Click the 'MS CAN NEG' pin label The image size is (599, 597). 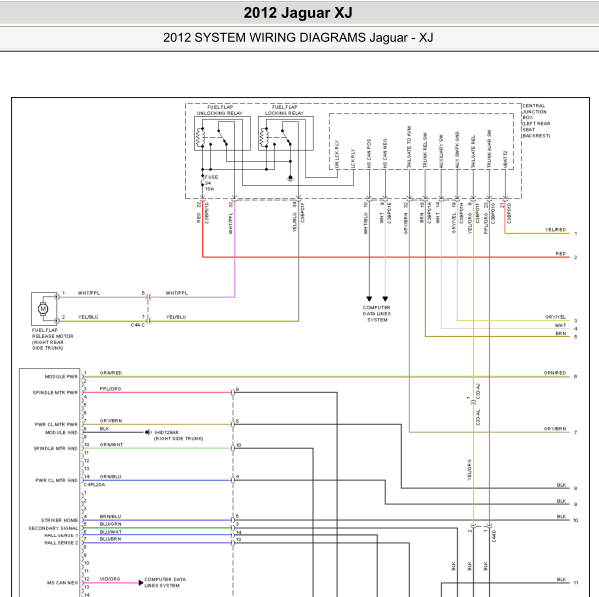(62, 582)
